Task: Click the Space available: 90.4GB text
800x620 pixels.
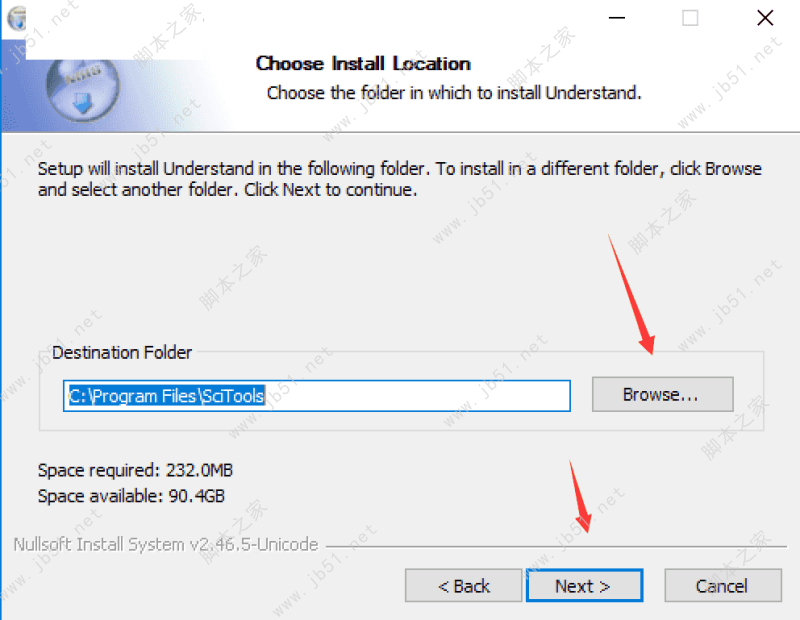Action: [131, 496]
